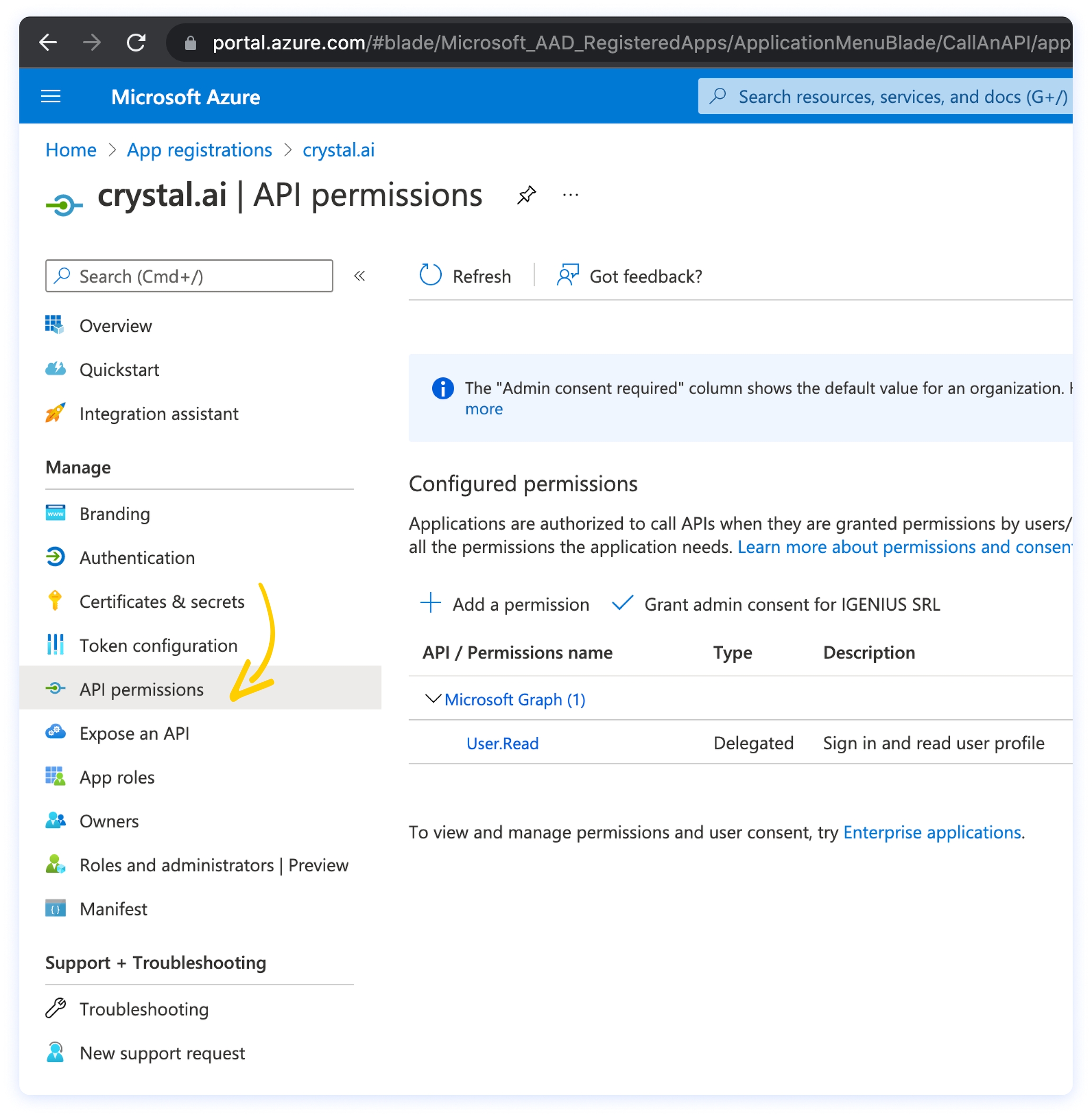The image size is (1092, 1117).
Task: Go back with browser back arrow
Action: coord(48,43)
